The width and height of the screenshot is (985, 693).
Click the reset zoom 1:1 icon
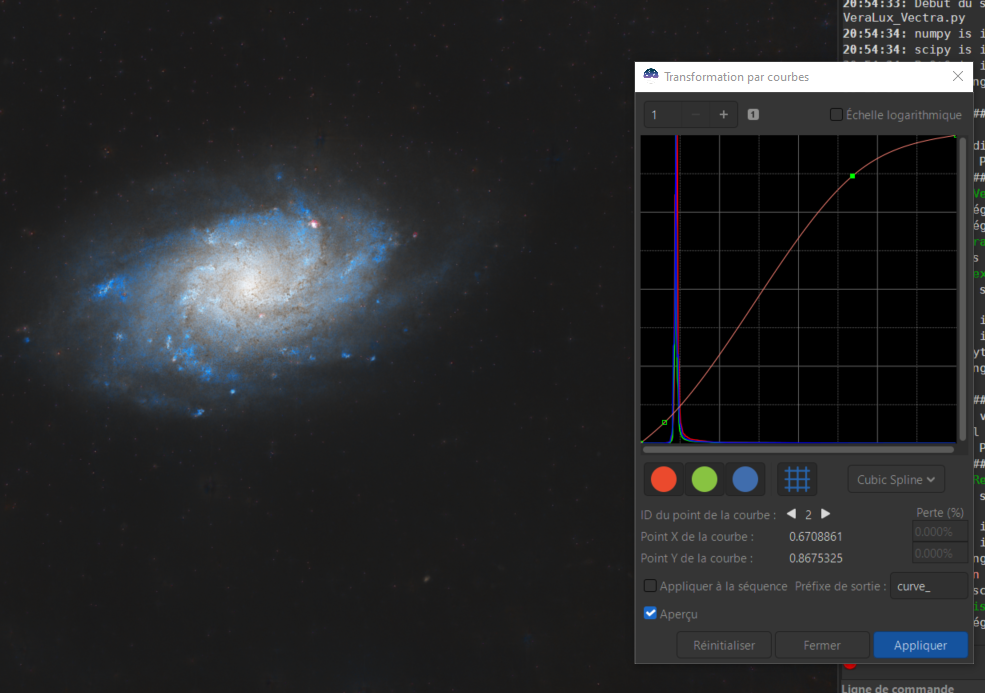(753, 114)
